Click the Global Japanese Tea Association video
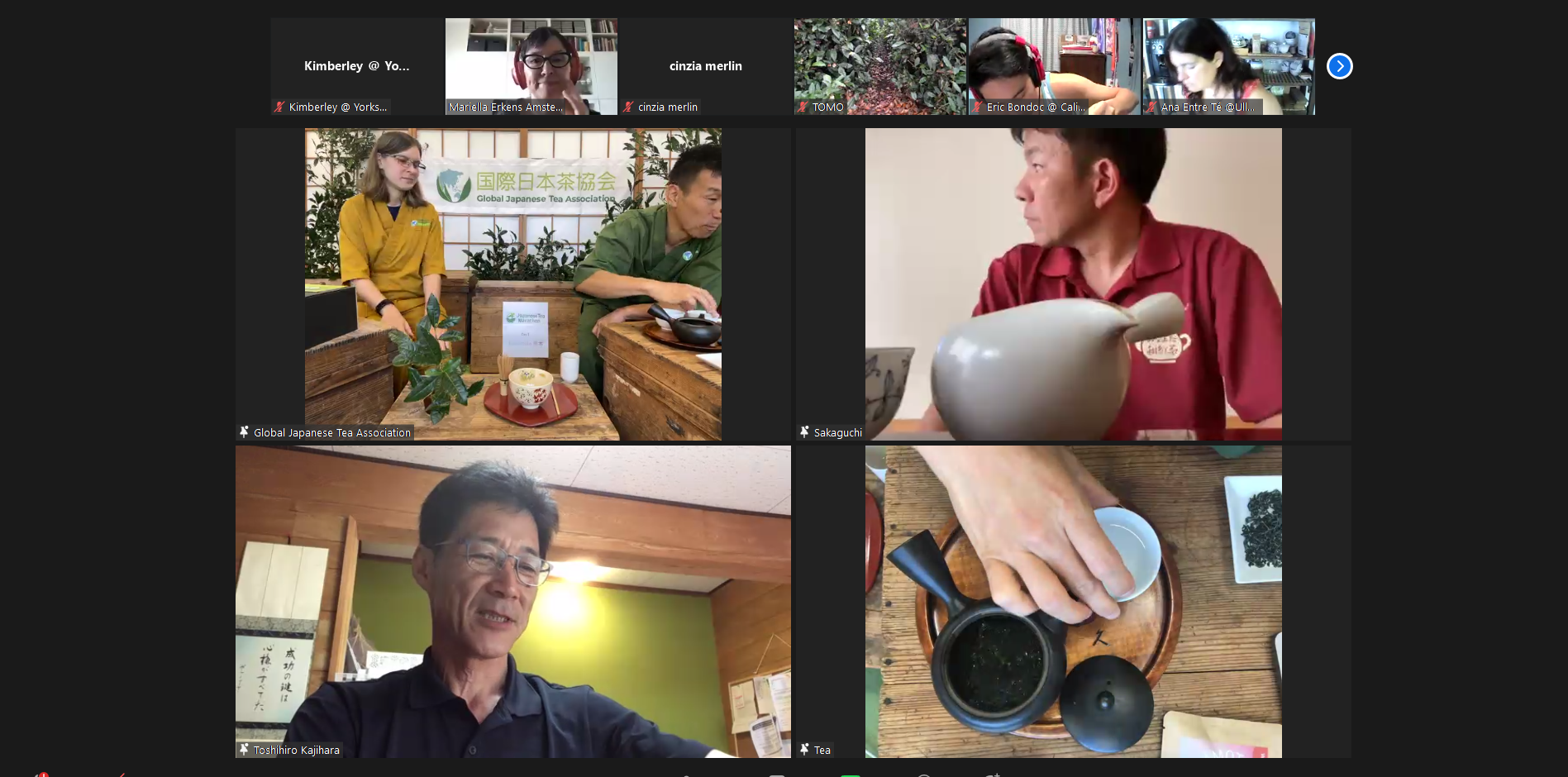 (512, 281)
